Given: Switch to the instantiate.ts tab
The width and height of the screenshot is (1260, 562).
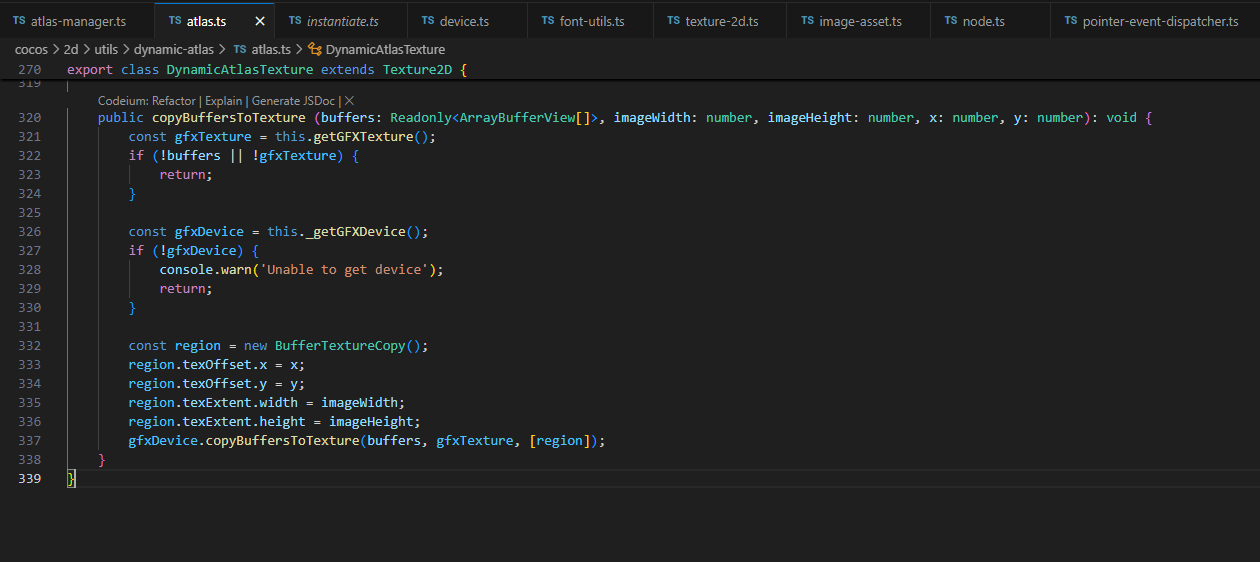Looking at the screenshot, I should coord(342,21).
